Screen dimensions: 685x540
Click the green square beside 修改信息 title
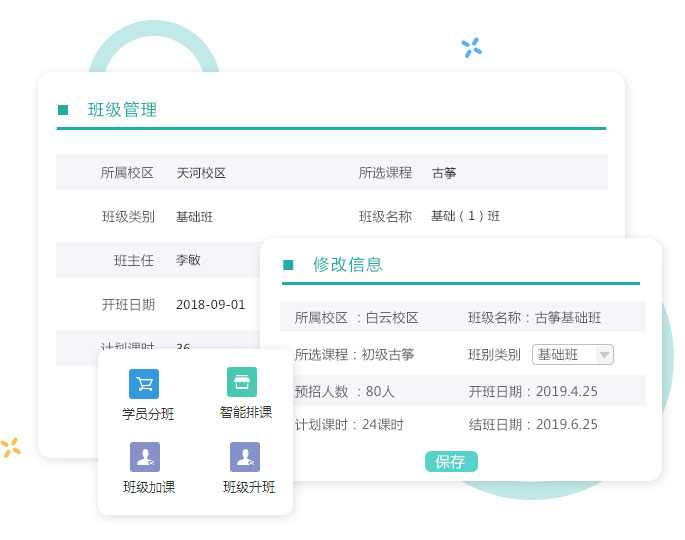[288, 265]
